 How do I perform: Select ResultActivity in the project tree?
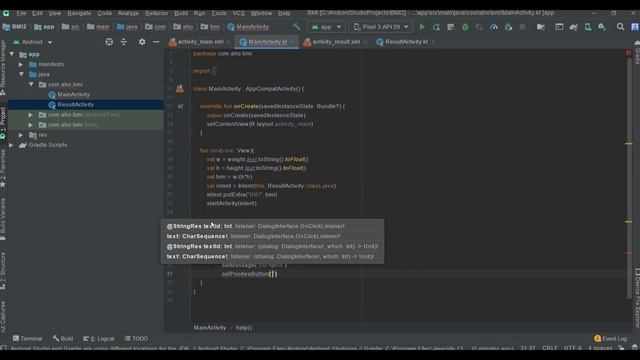[x=76, y=105]
